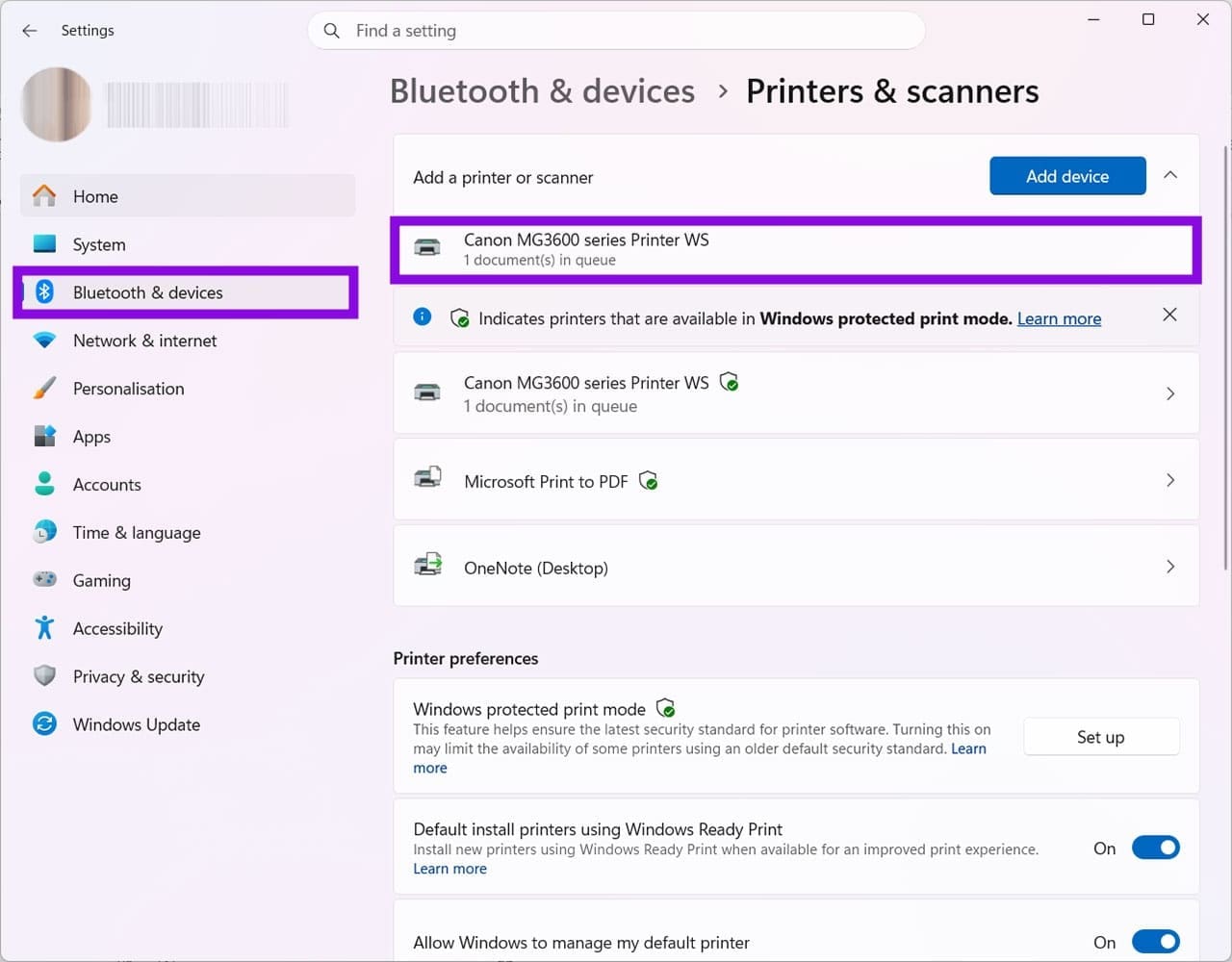Viewport: 1232px width, 962px height.
Task: Click the Time & language clock icon
Action: point(44,532)
